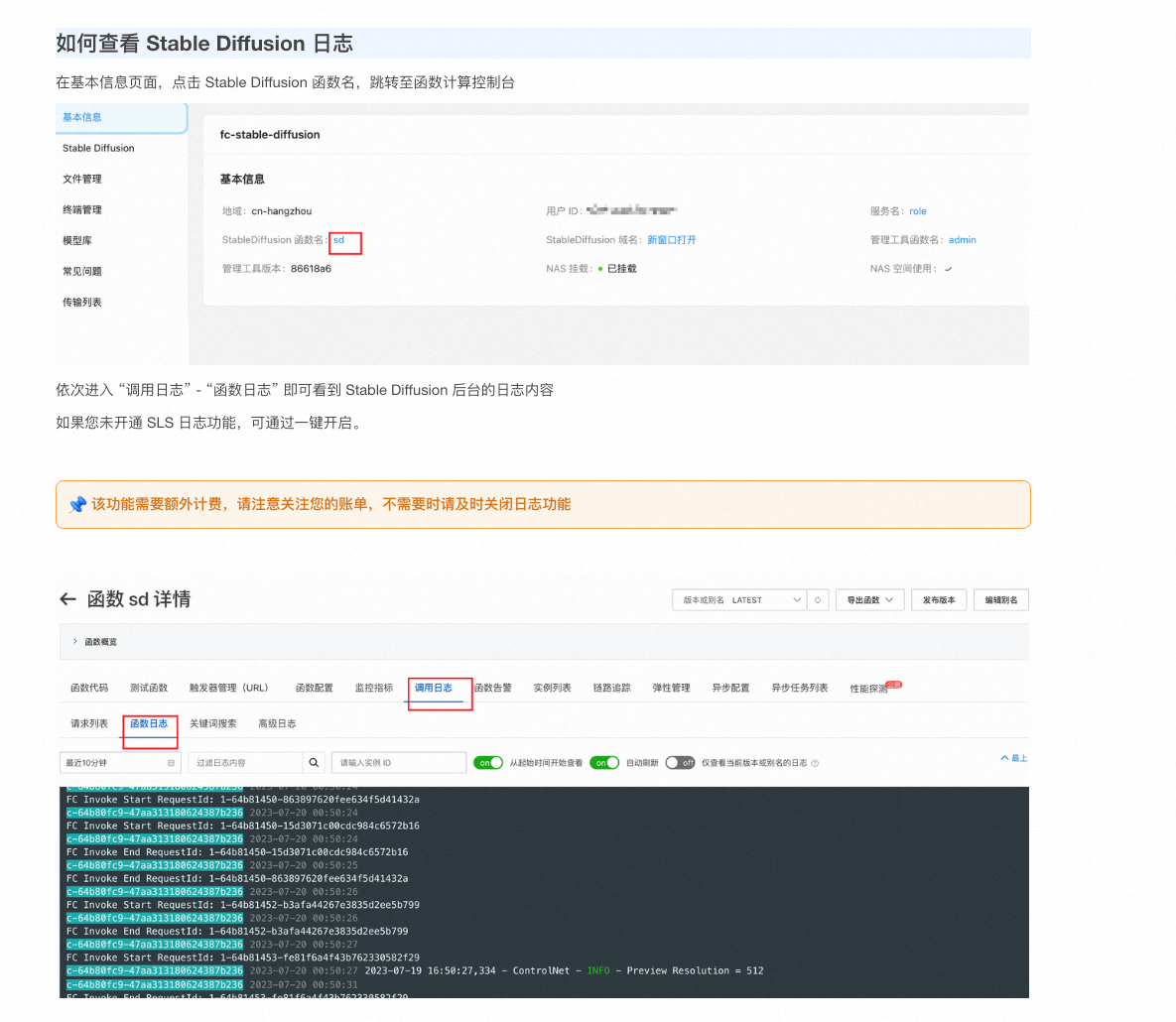Switch to the 测试函数 tab
The image size is (1176, 1022).
pyautogui.click(x=149, y=688)
